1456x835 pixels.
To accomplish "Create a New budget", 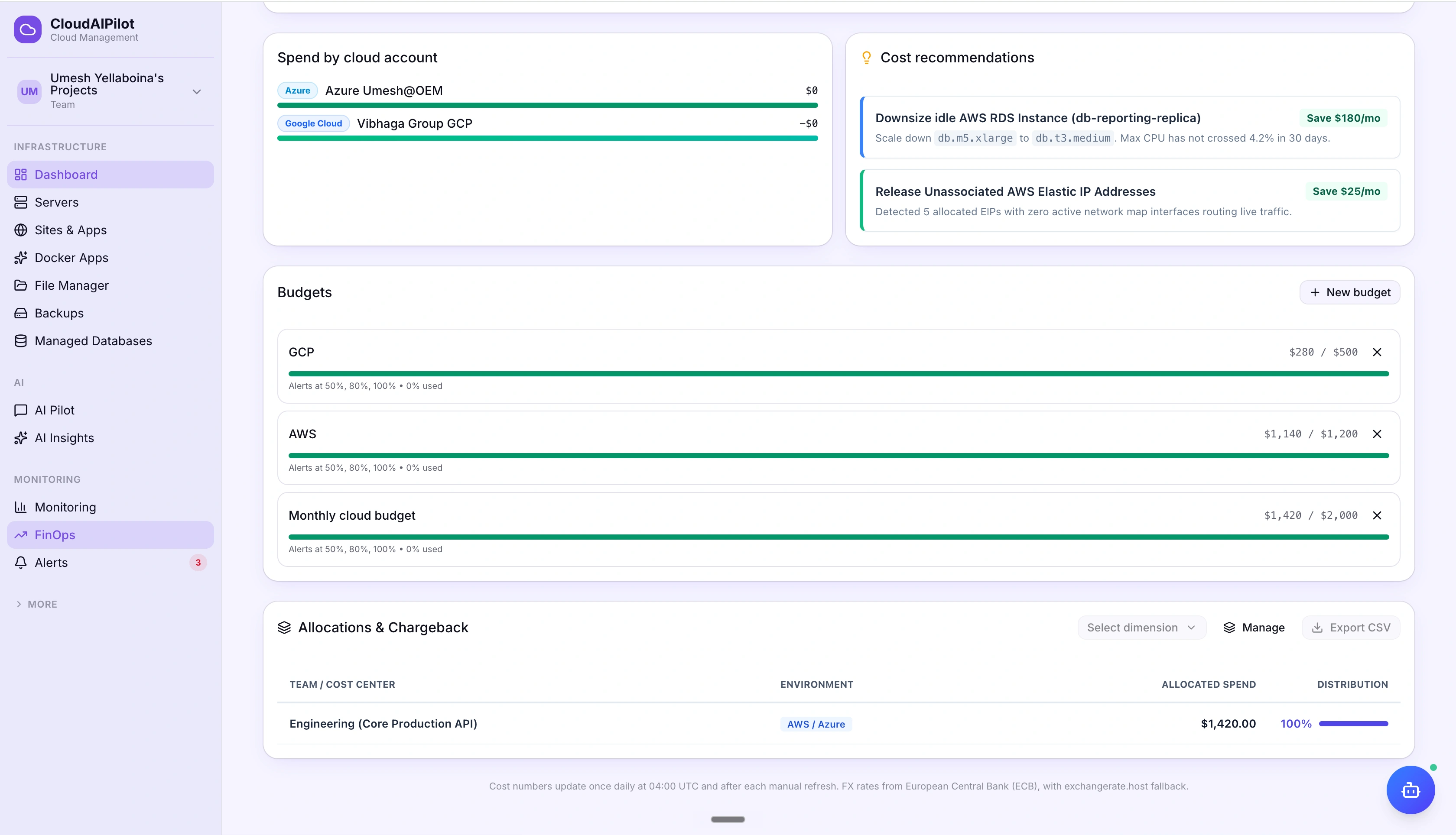I will click(1350, 292).
